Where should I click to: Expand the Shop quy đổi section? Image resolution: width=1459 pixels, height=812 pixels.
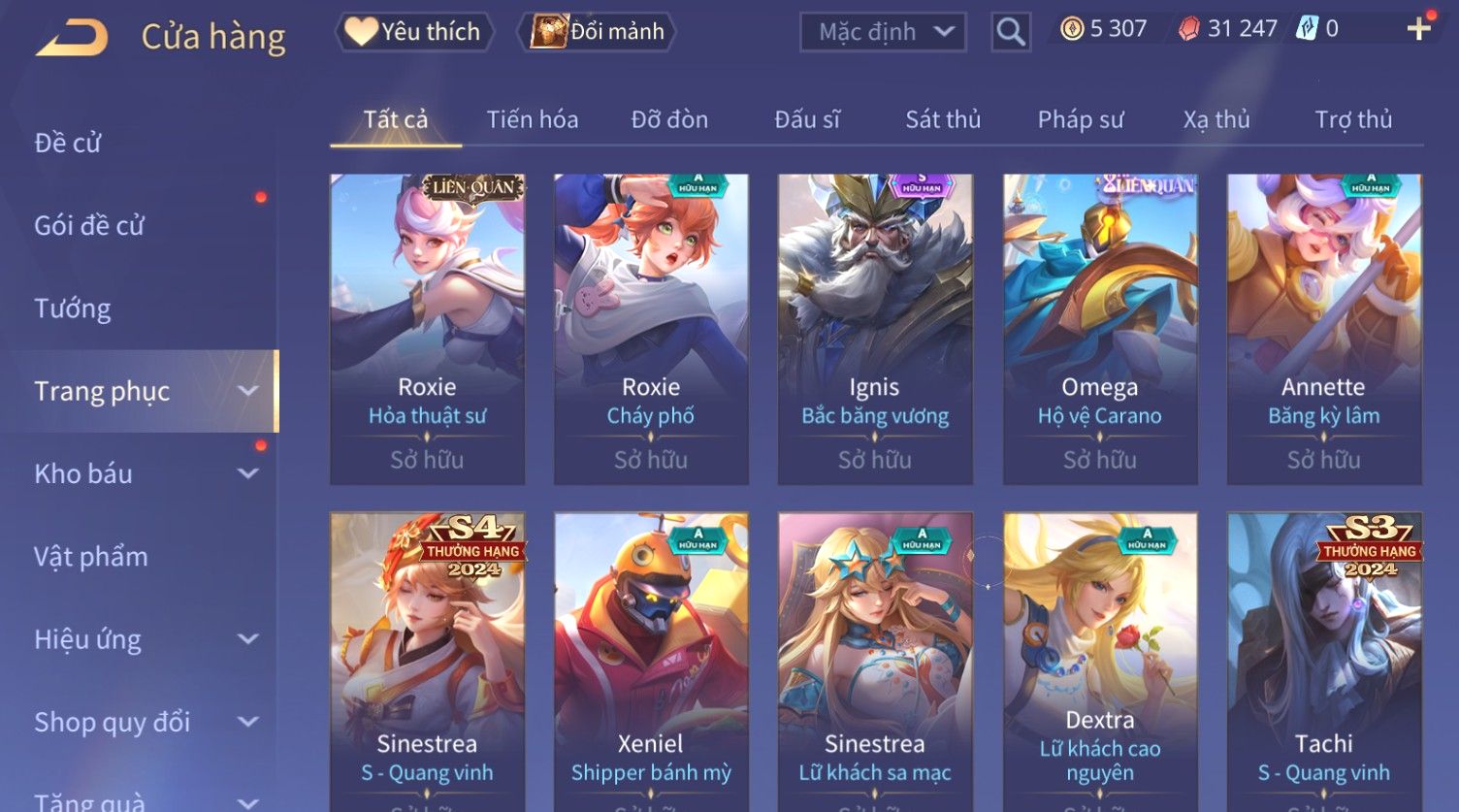point(248,722)
